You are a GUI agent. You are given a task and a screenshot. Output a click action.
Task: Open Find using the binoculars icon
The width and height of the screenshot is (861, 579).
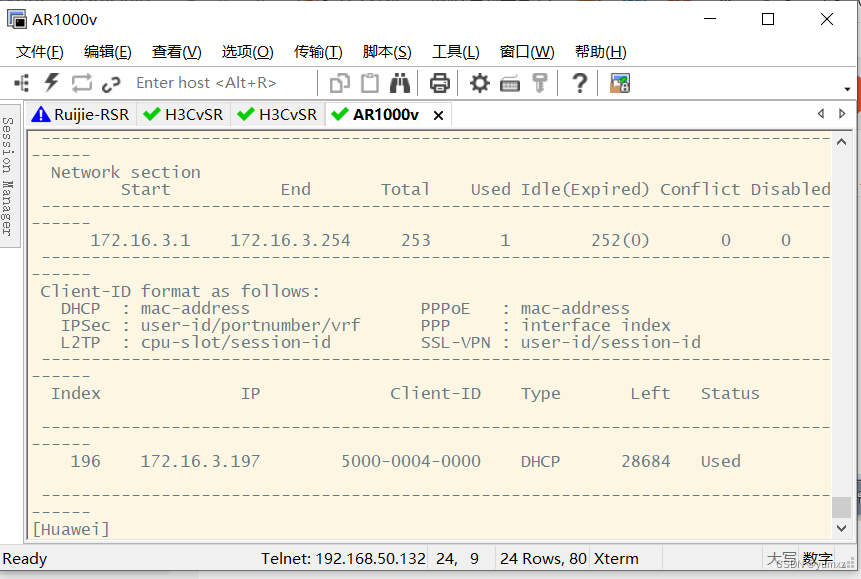click(399, 82)
